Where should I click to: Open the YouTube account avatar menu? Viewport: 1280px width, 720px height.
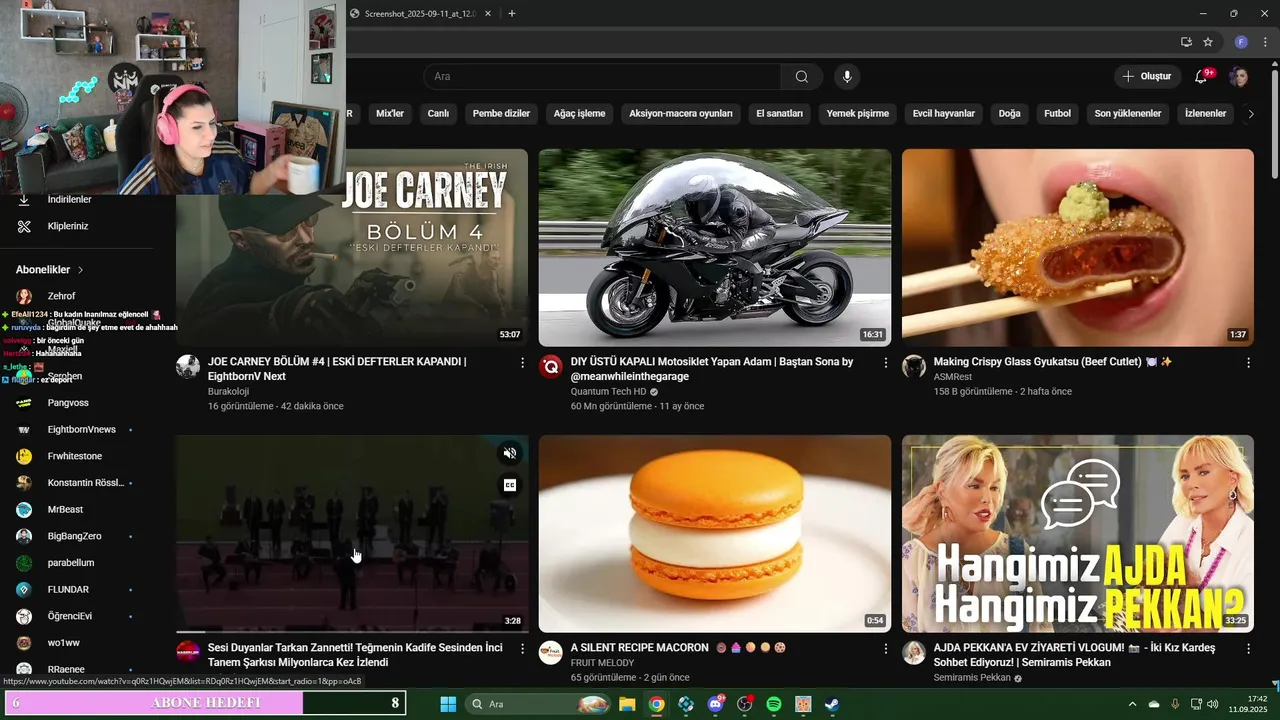click(x=1239, y=77)
